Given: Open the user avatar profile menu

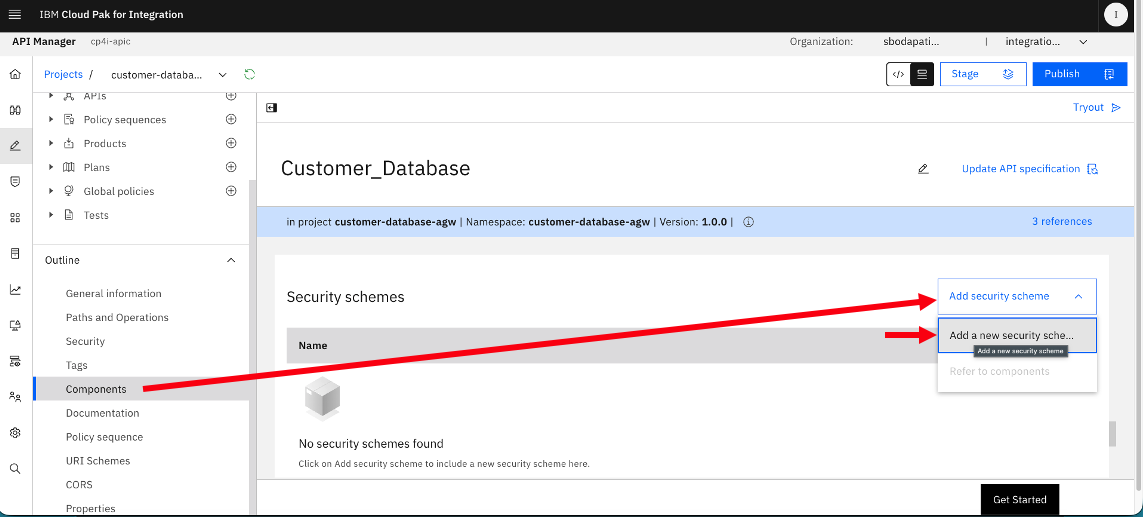Looking at the screenshot, I should (1115, 15).
